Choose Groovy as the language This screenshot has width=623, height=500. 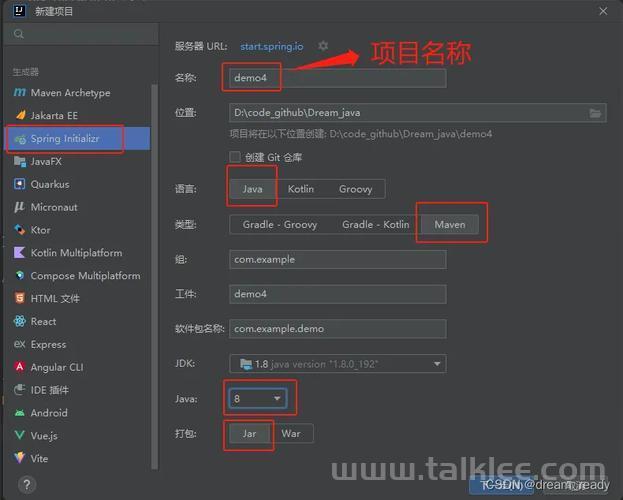click(356, 189)
